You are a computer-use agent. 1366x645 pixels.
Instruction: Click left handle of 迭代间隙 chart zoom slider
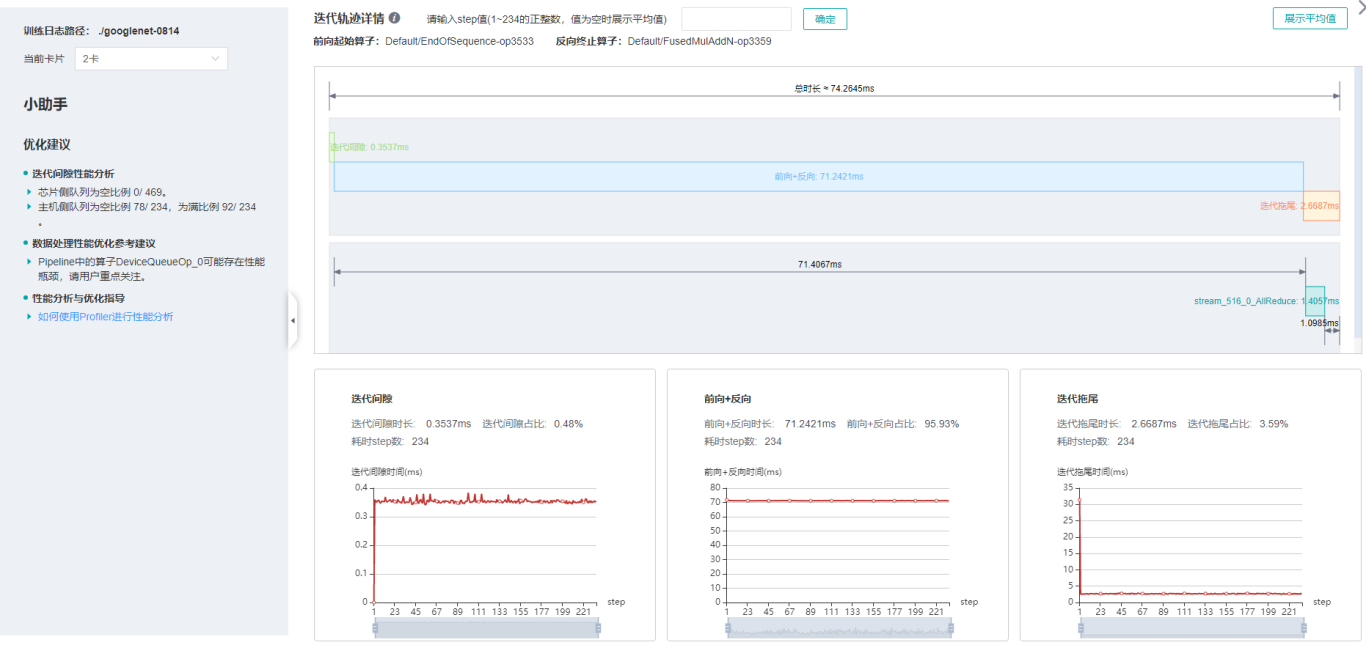coord(374,627)
